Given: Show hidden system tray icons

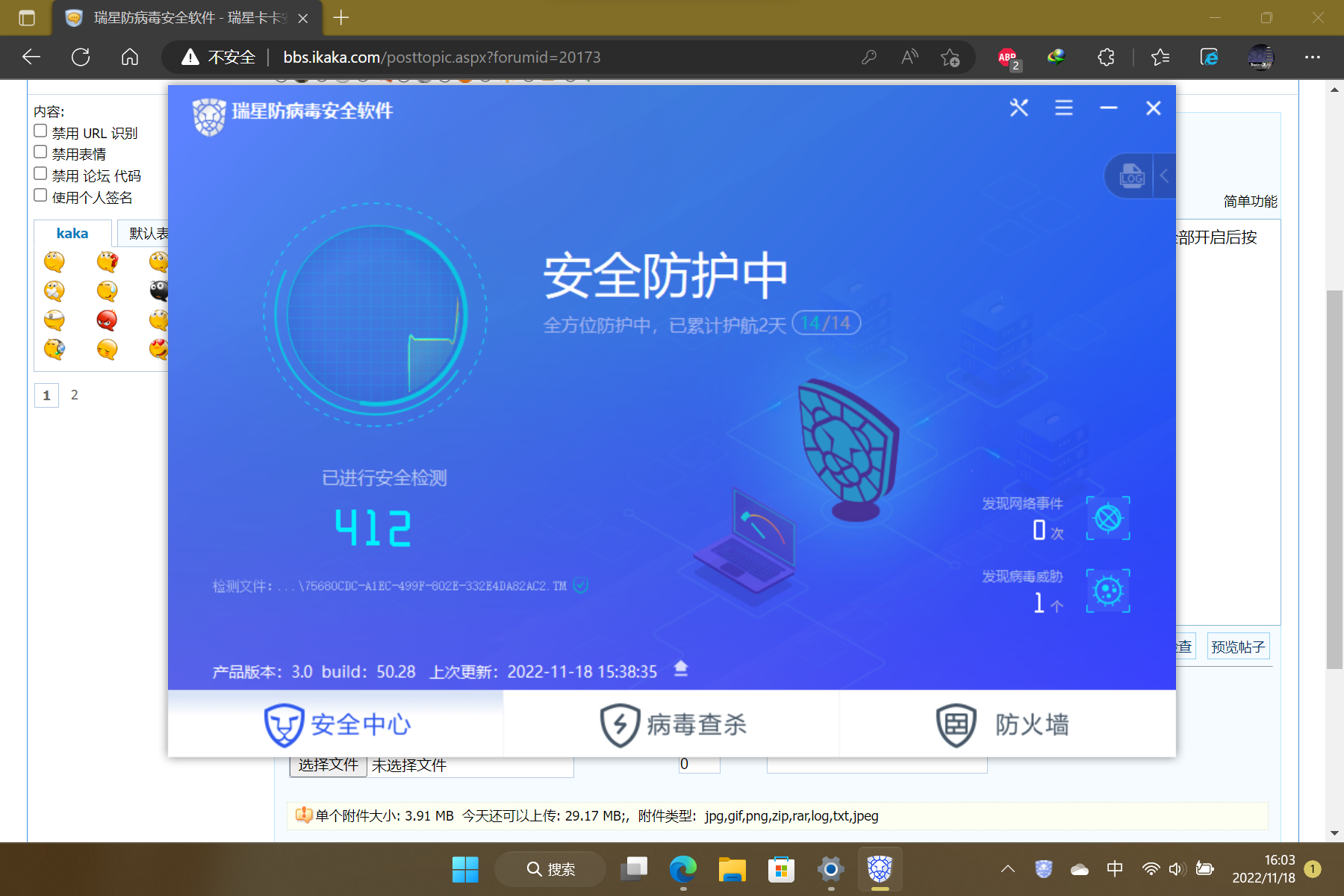Looking at the screenshot, I should click(1008, 869).
